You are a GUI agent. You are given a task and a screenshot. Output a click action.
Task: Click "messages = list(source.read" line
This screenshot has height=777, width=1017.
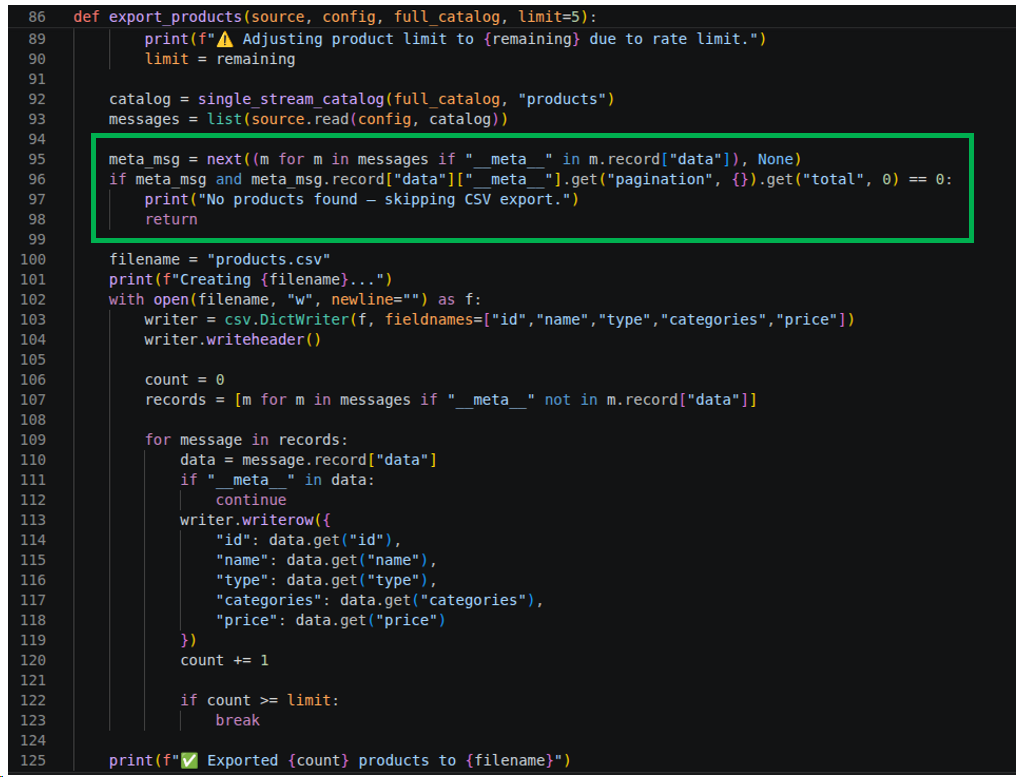tap(308, 119)
